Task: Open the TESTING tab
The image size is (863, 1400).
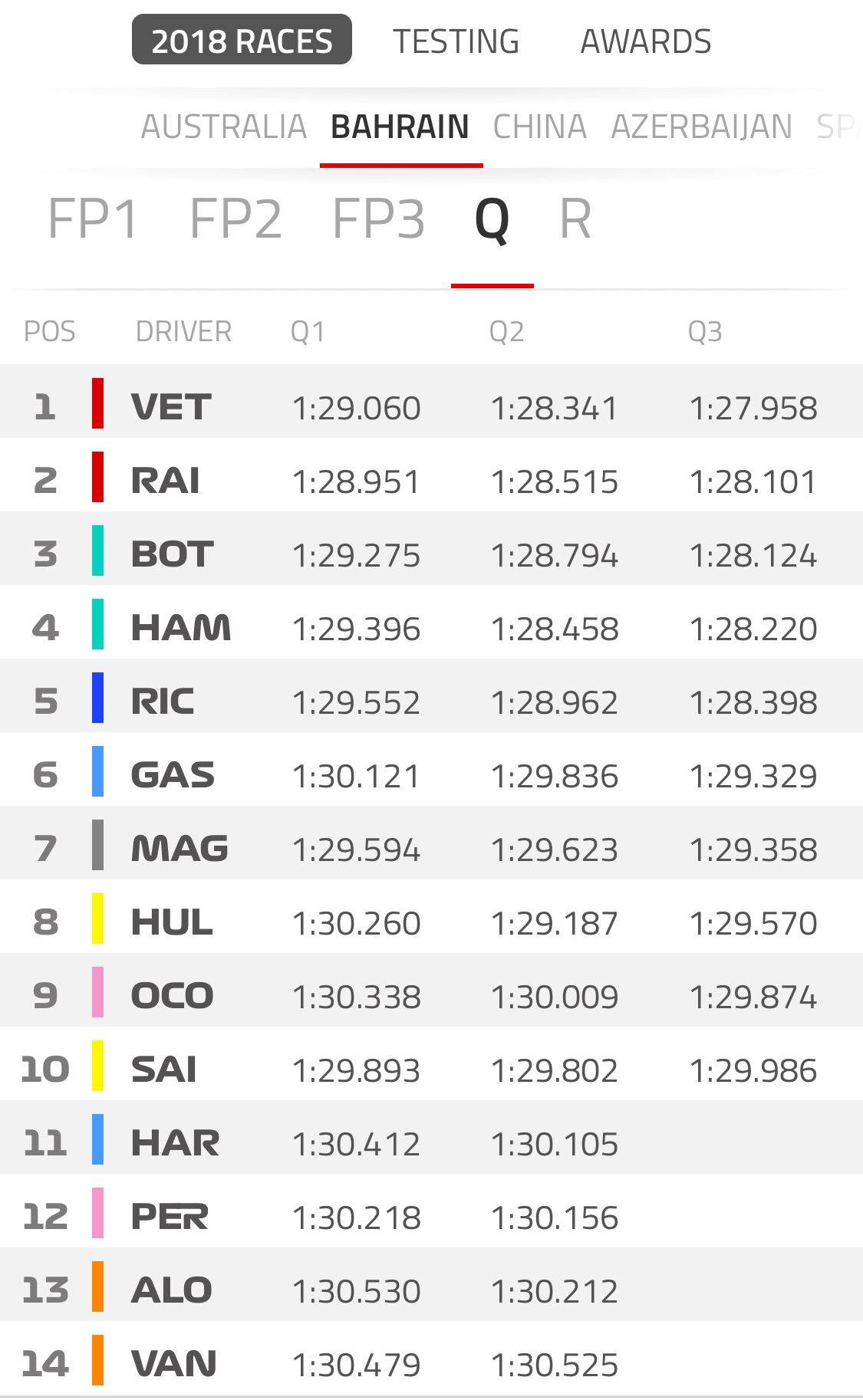Action: click(456, 41)
